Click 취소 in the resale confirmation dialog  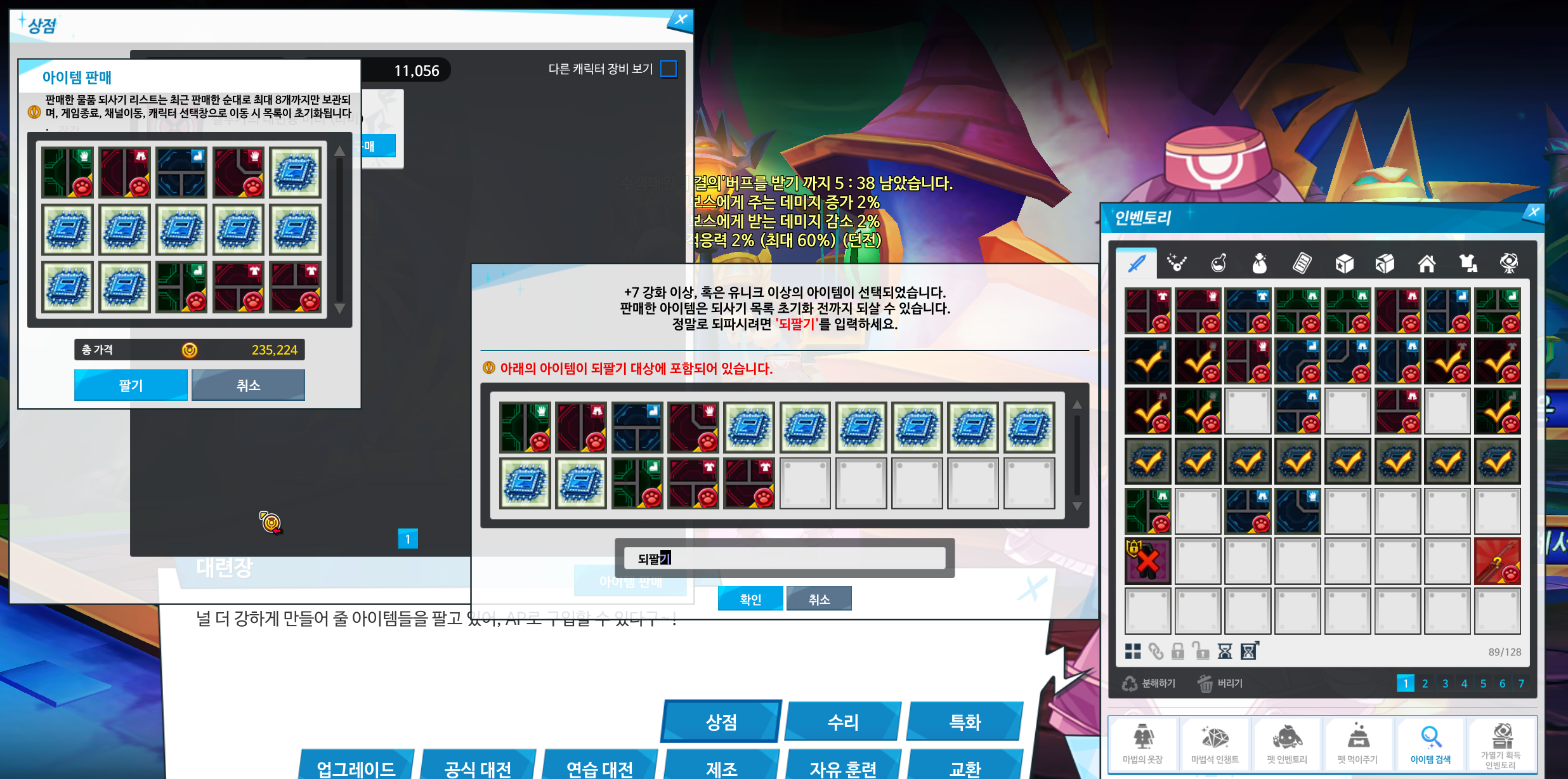point(819,599)
